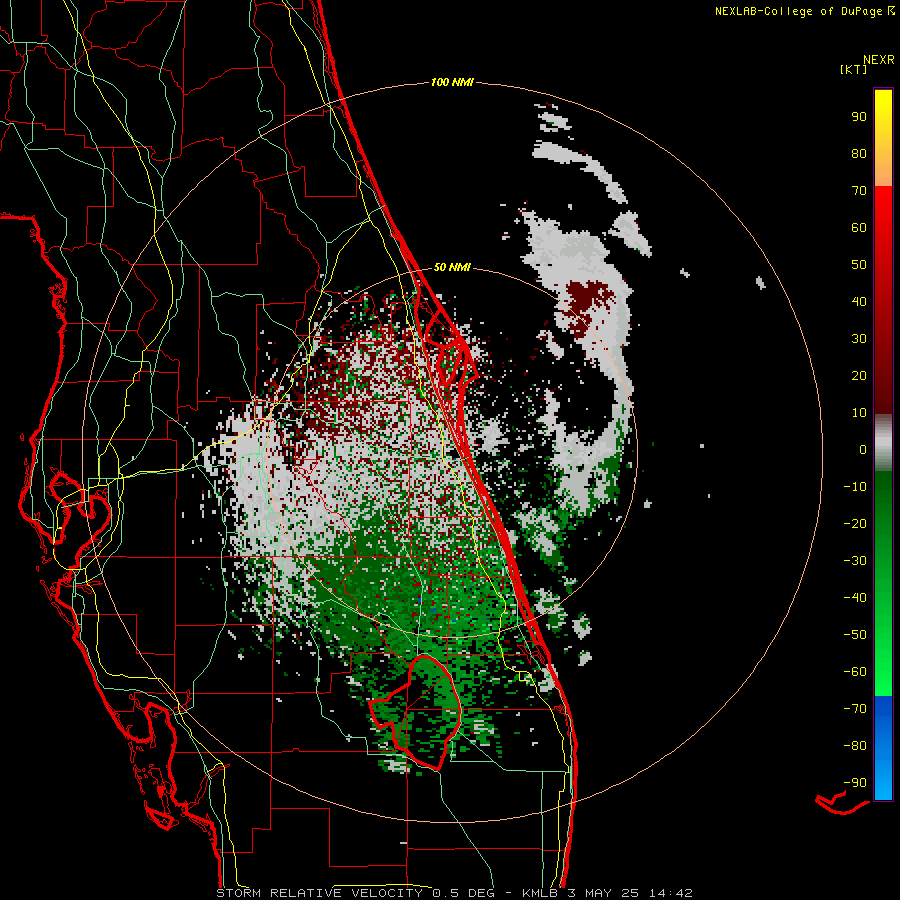Click the -40 knot scale label
Screen dimensions: 900x900
point(855,598)
